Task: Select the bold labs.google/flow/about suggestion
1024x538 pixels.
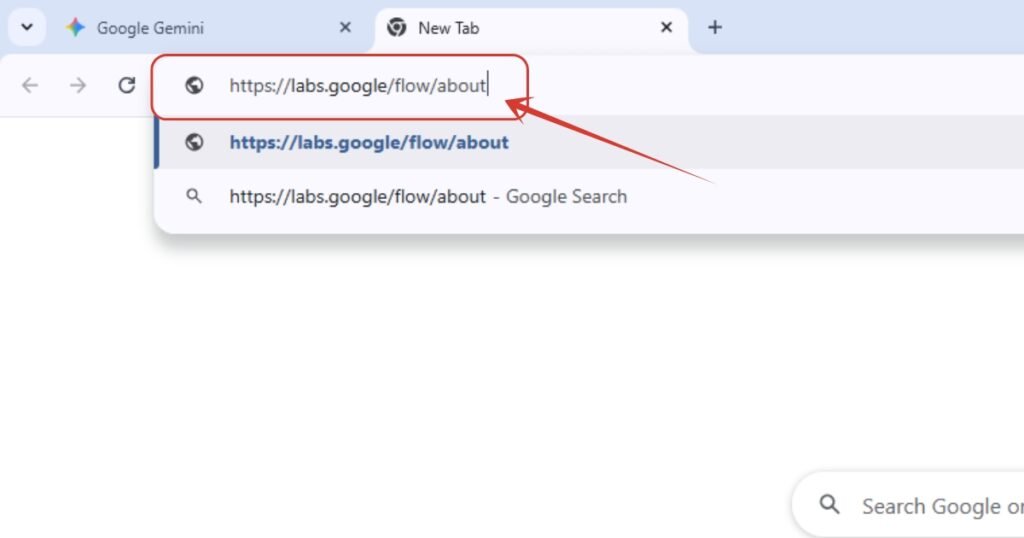Action: [x=369, y=142]
